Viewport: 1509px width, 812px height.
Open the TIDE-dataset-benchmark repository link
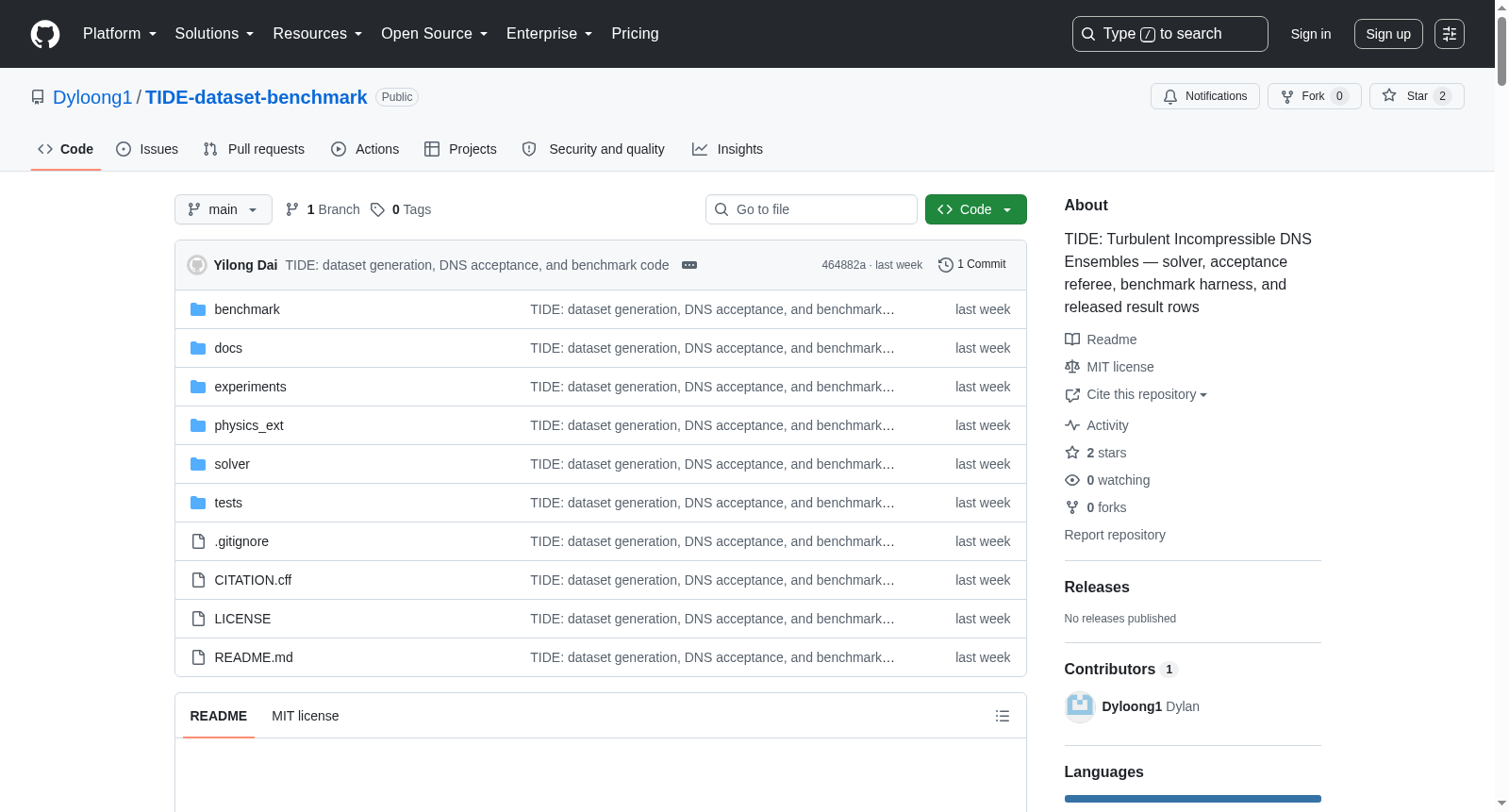[x=257, y=97]
